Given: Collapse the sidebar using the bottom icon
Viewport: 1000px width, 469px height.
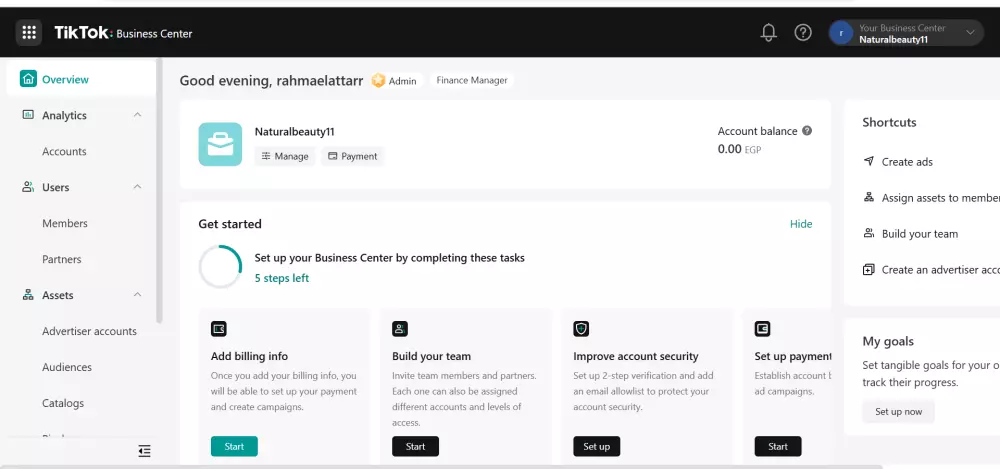Looking at the screenshot, I should pyautogui.click(x=145, y=451).
